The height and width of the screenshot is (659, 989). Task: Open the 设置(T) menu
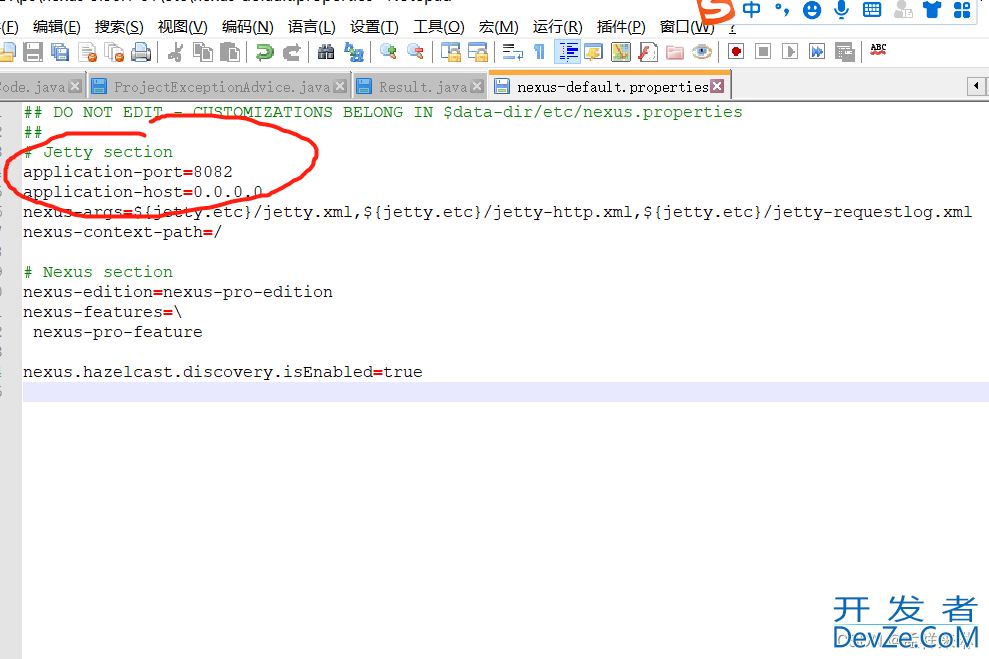pyautogui.click(x=374, y=27)
